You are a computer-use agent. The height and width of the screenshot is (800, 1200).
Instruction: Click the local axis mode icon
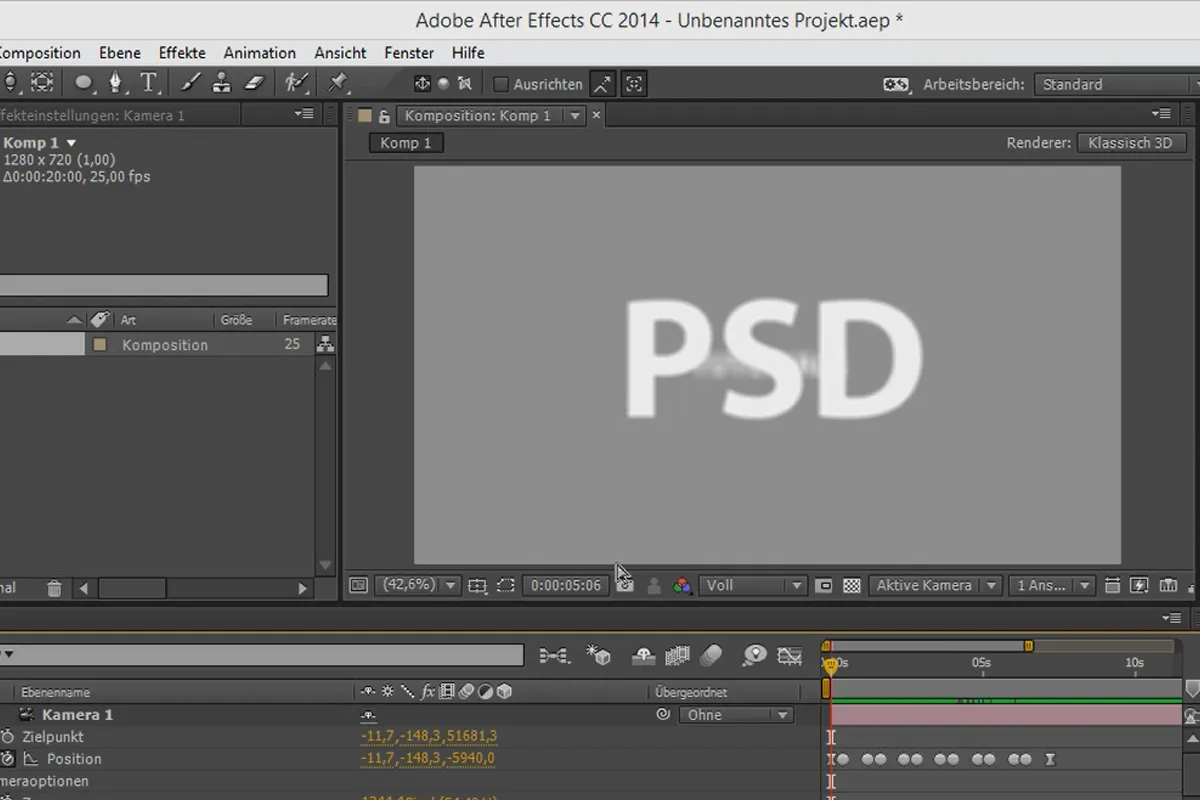coord(422,84)
